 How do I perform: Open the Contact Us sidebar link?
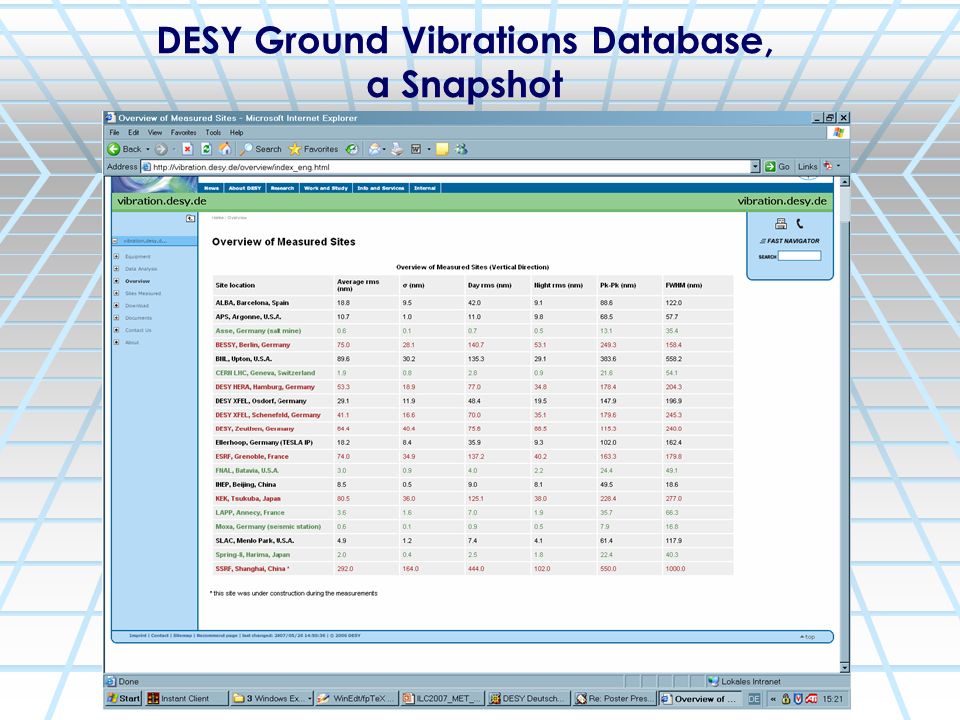tap(138, 330)
